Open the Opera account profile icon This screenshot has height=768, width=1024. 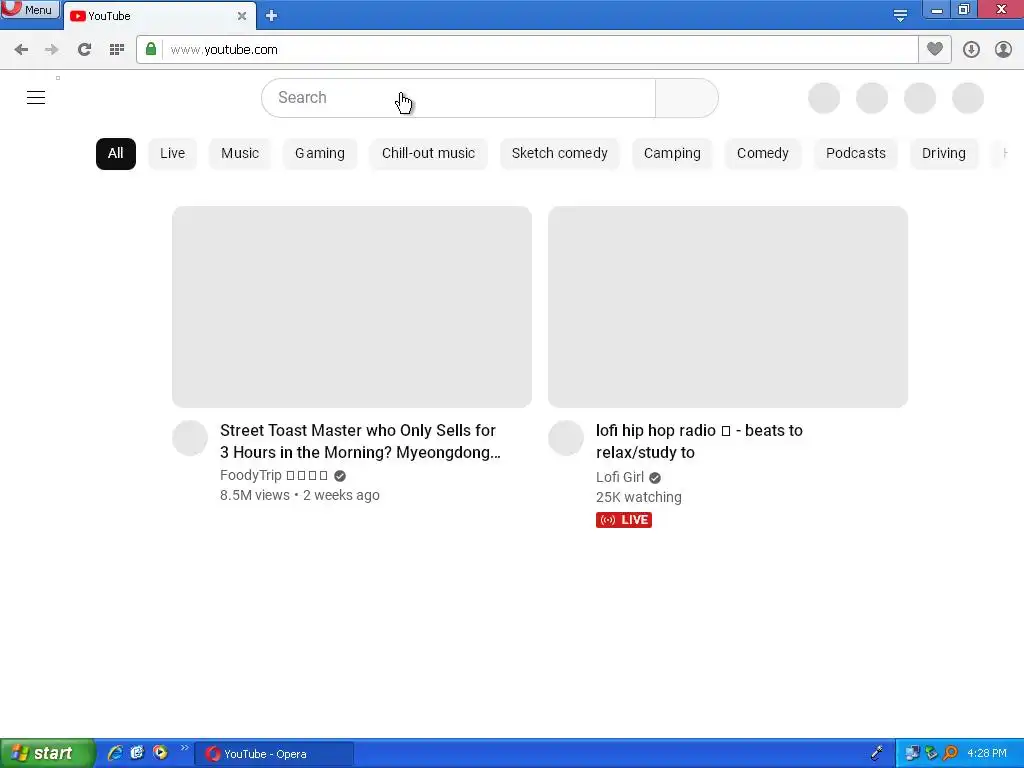pos(1003,50)
